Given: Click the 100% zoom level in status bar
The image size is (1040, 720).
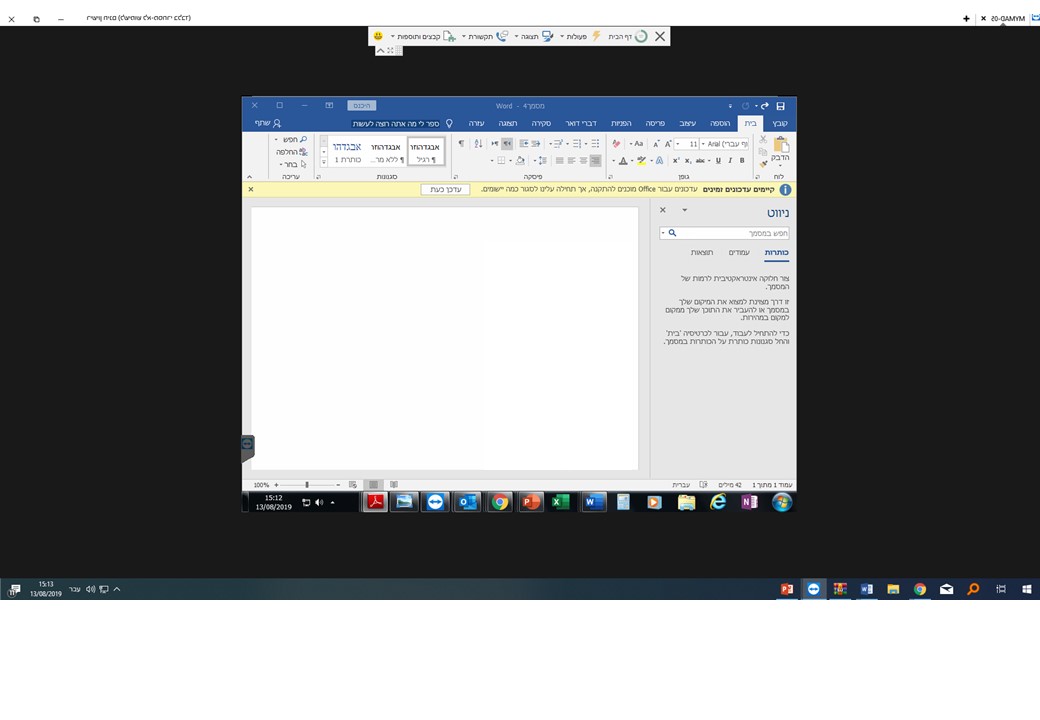Looking at the screenshot, I should coord(261,485).
